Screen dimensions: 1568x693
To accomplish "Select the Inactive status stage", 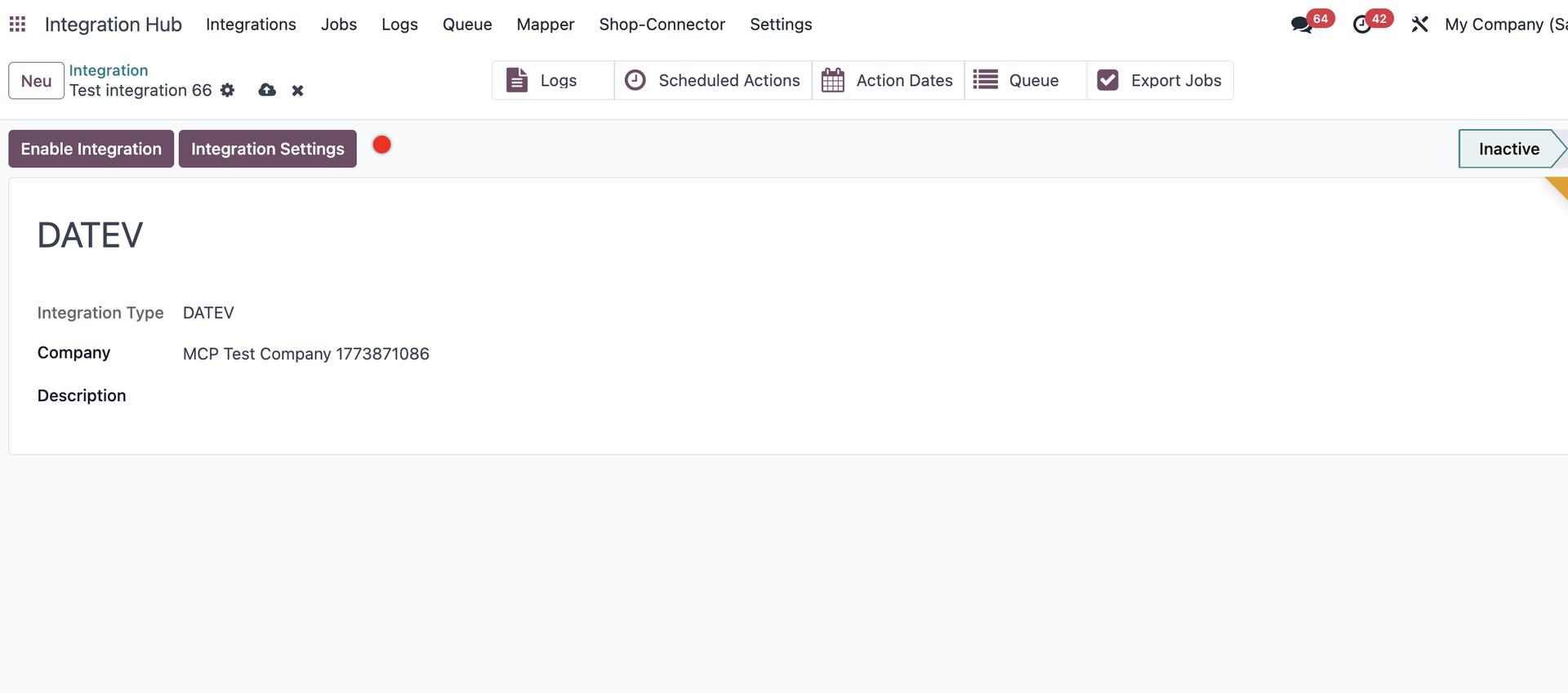I will [x=1511, y=149].
